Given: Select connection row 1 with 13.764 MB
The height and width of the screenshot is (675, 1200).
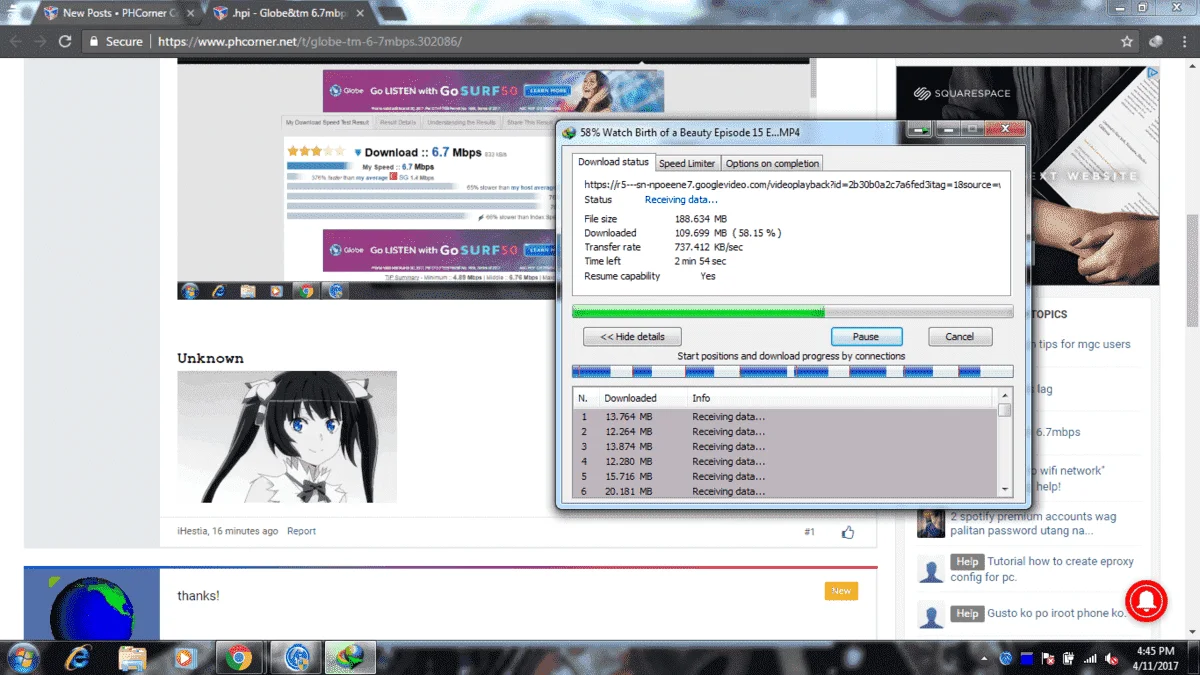Looking at the screenshot, I should coord(784,416).
